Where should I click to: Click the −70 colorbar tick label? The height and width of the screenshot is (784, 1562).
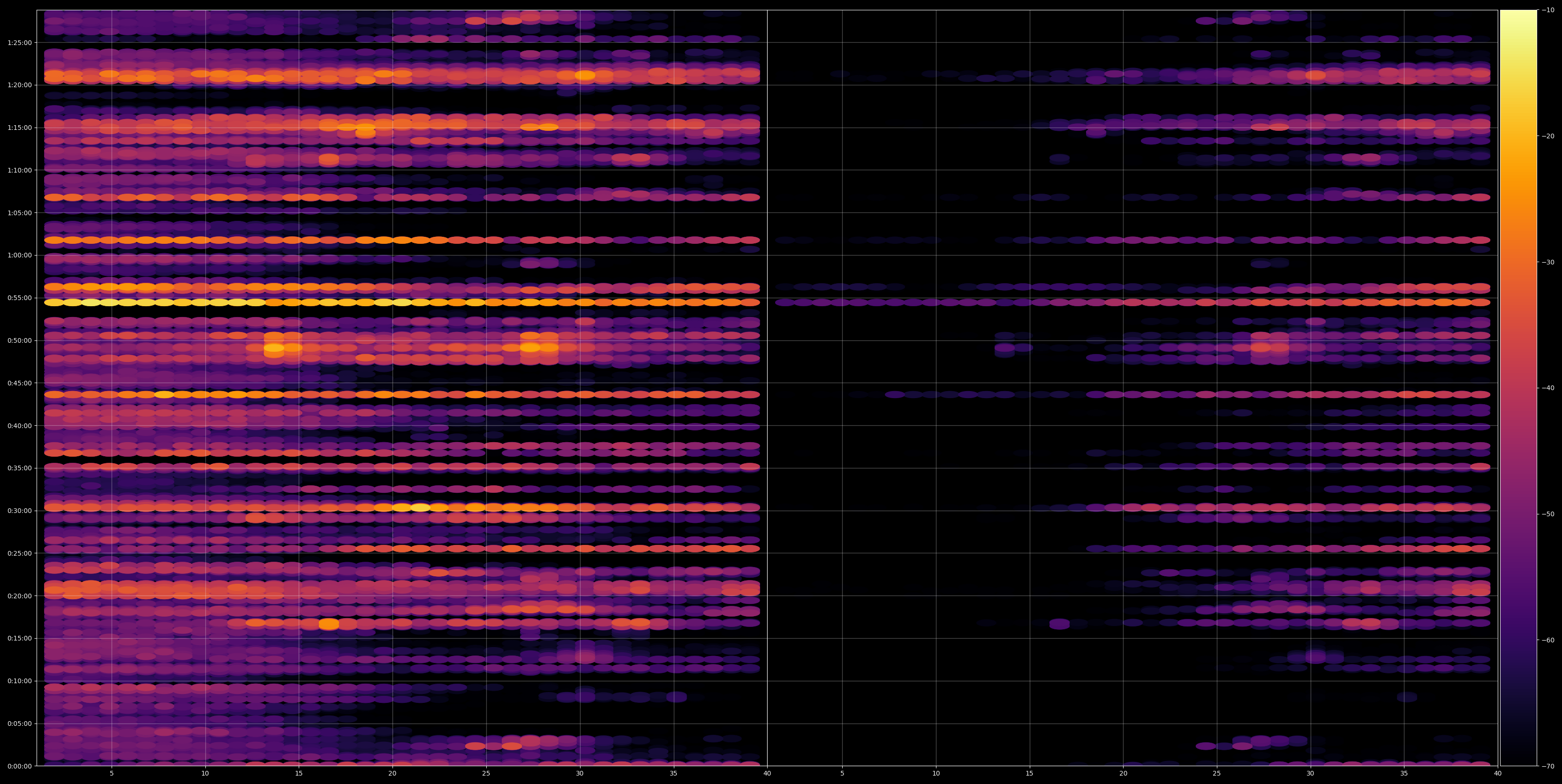pos(1548,766)
